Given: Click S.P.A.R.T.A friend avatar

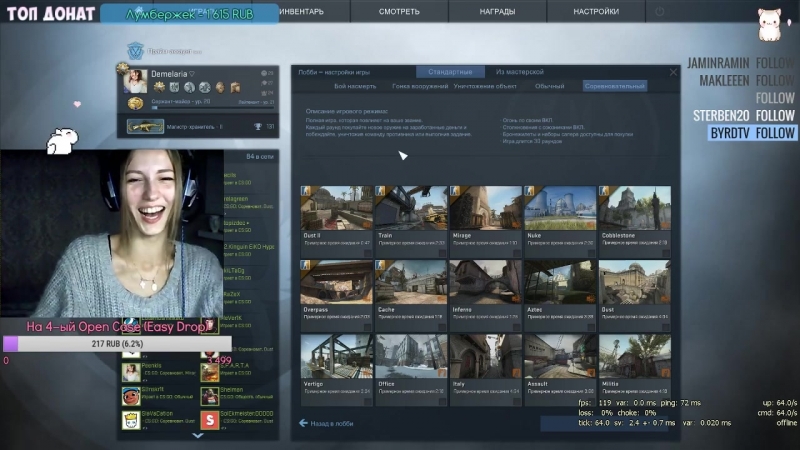Looking at the screenshot, I should pos(209,372).
